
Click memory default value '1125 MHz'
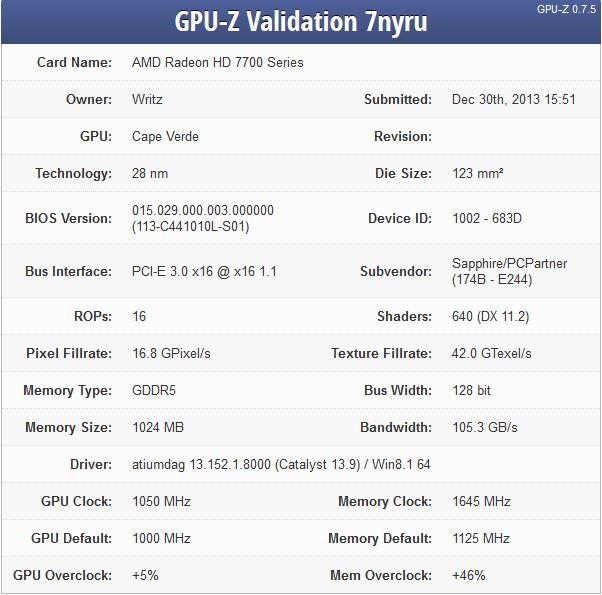pos(481,538)
